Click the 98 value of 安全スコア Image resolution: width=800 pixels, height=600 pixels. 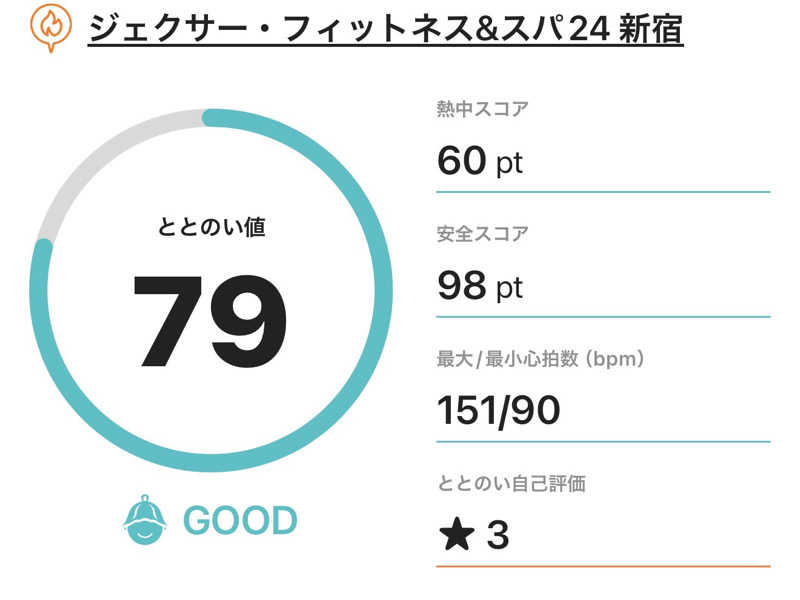(x=462, y=287)
